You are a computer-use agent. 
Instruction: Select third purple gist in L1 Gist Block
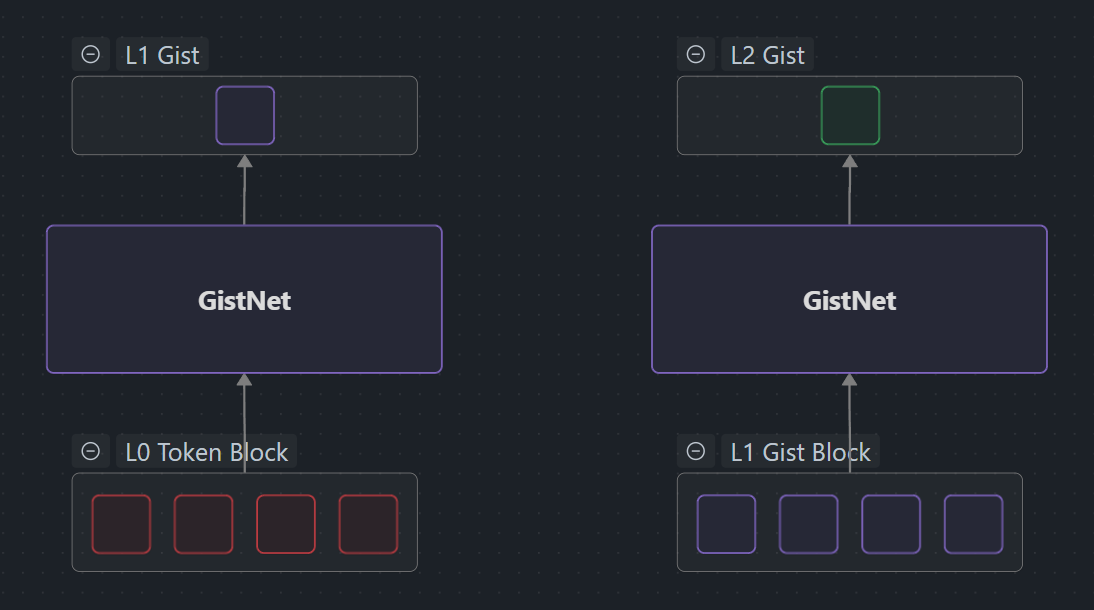coord(891,524)
